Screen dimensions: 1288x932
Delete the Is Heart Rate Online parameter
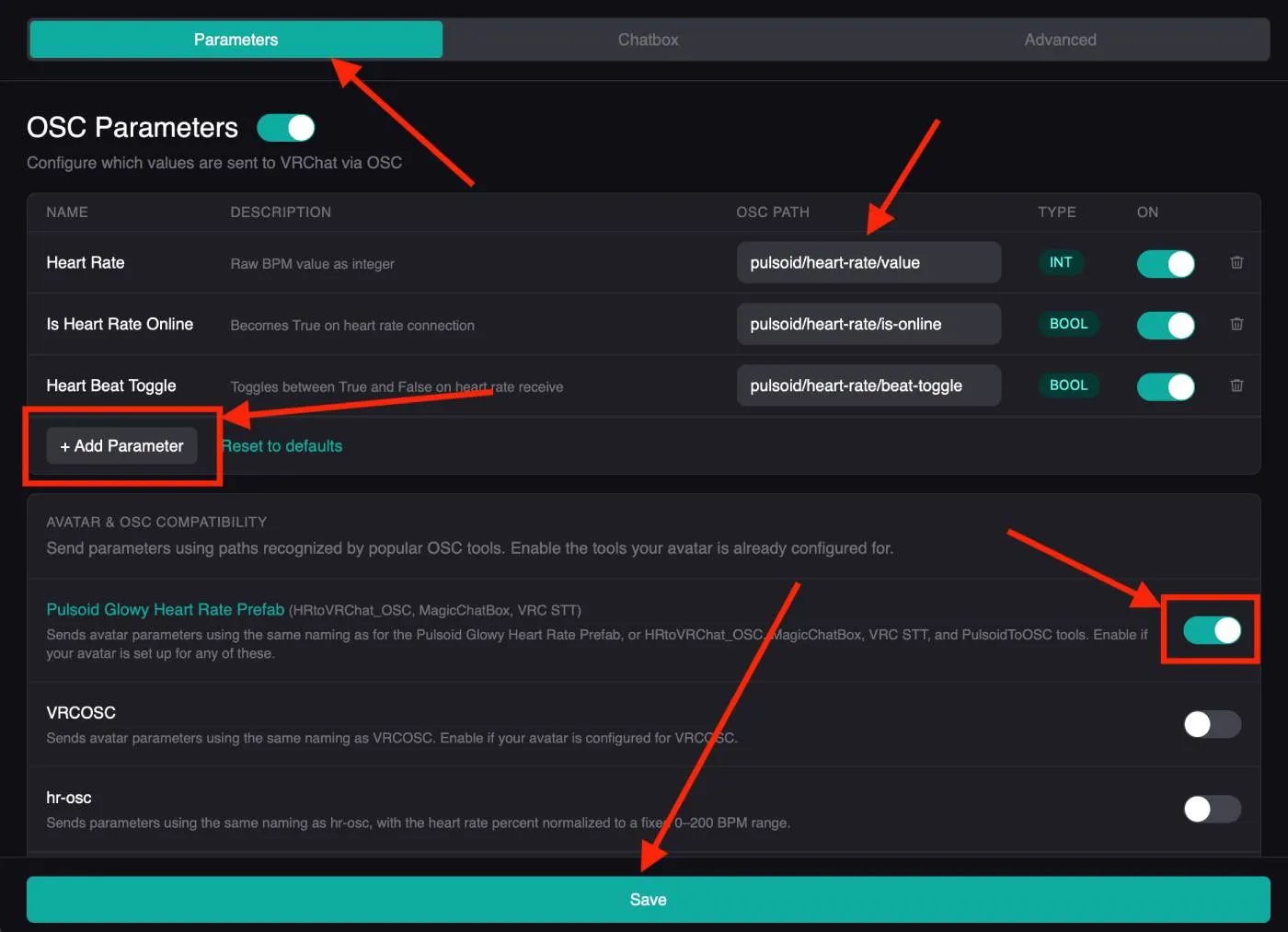pyautogui.click(x=1236, y=324)
